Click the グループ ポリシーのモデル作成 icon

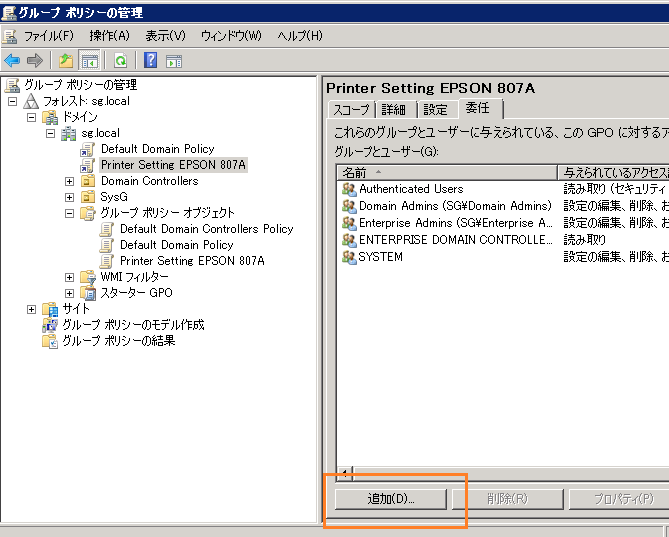[50, 325]
